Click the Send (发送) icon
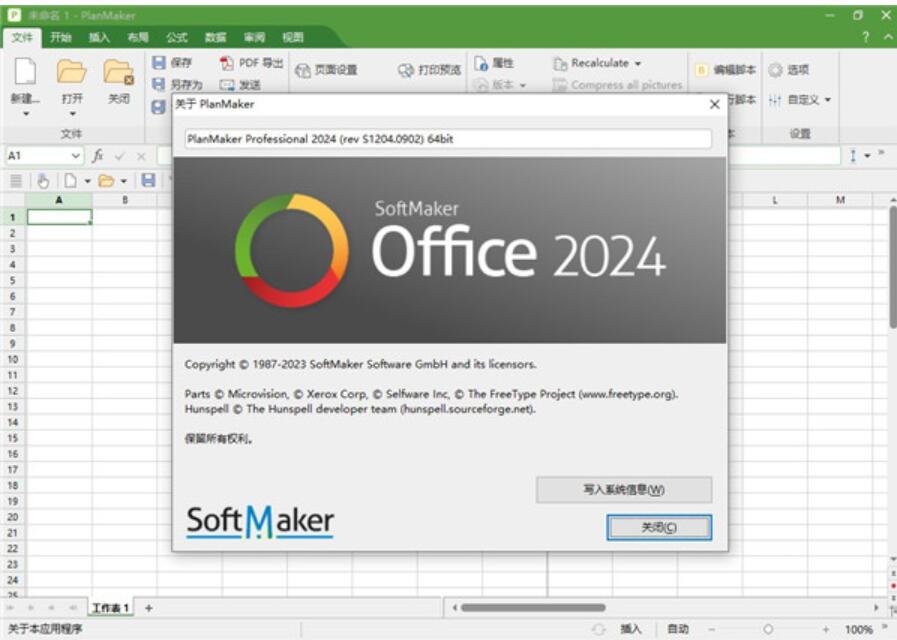 click(227, 85)
